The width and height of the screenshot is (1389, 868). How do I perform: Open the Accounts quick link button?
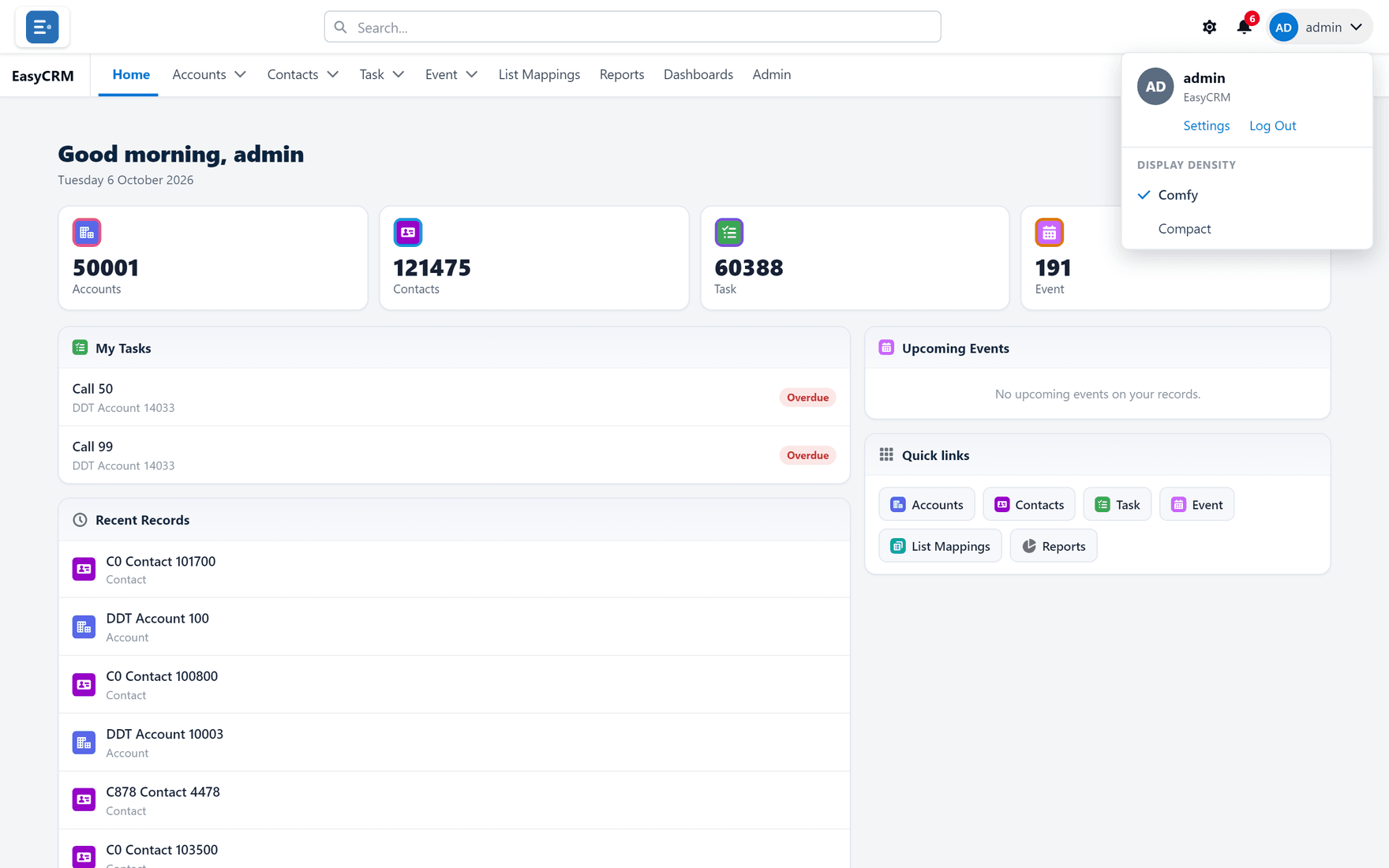[x=927, y=504]
